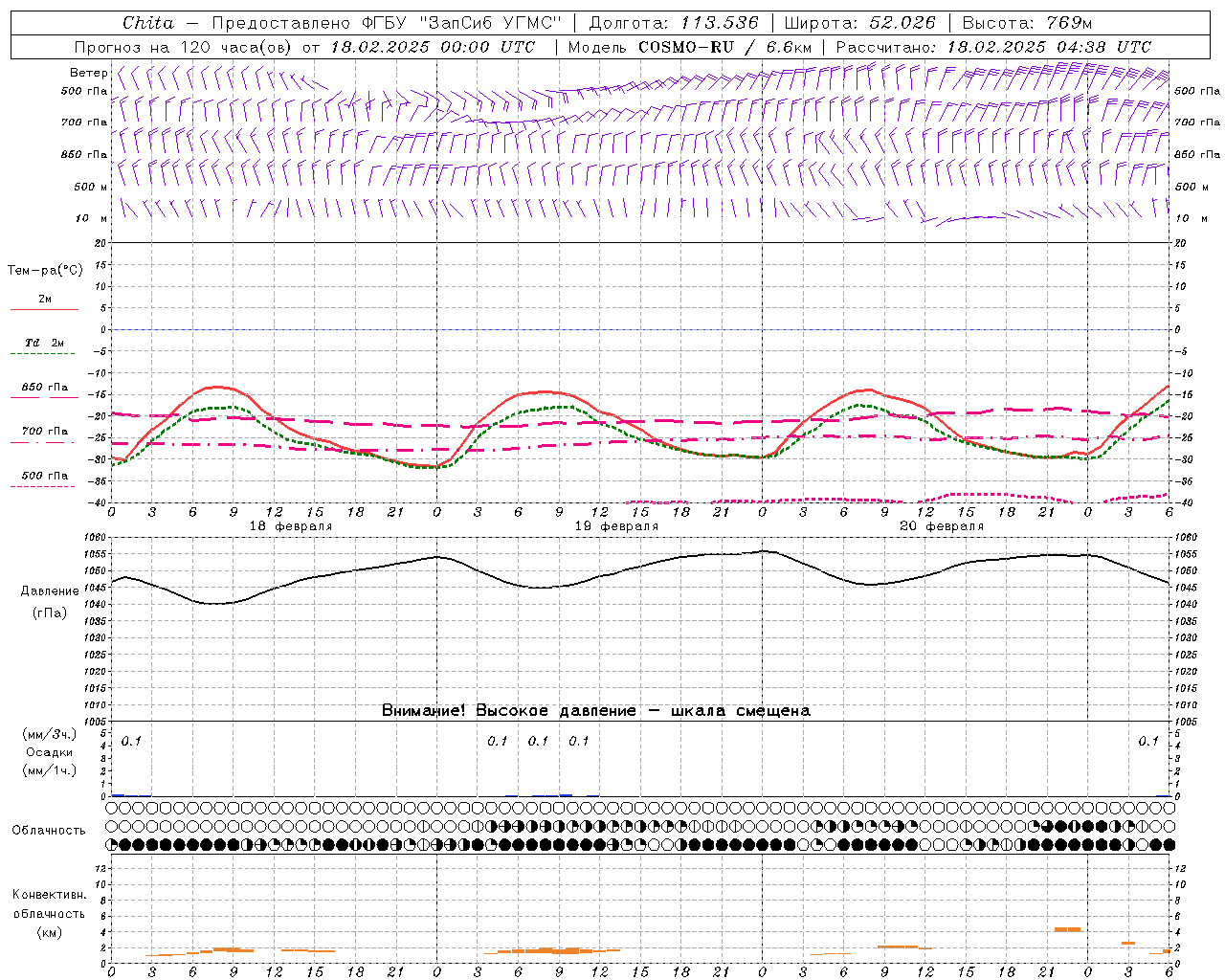
Task: Click the 500 м wind level label on left
Action: (90, 187)
